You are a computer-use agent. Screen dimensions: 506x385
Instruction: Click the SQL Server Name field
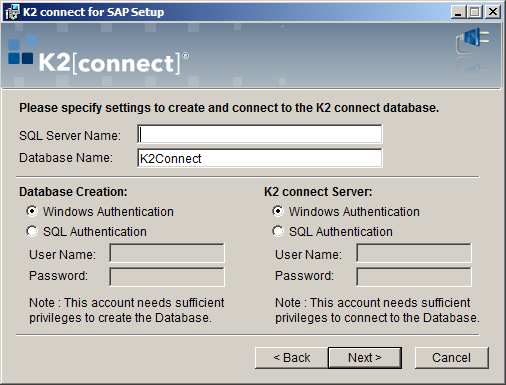[260, 134]
